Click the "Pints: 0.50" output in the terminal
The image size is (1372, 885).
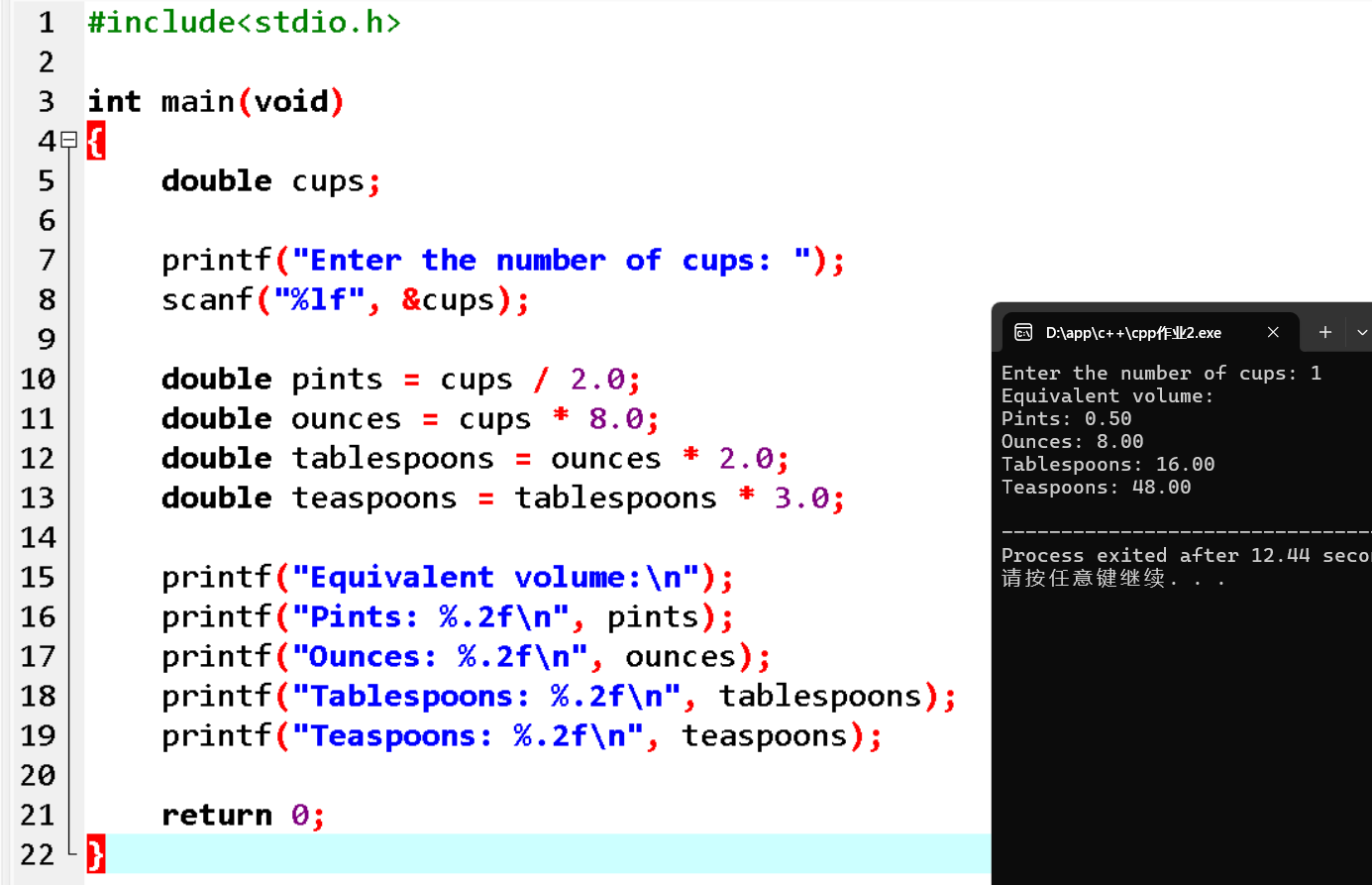point(1068,418)
